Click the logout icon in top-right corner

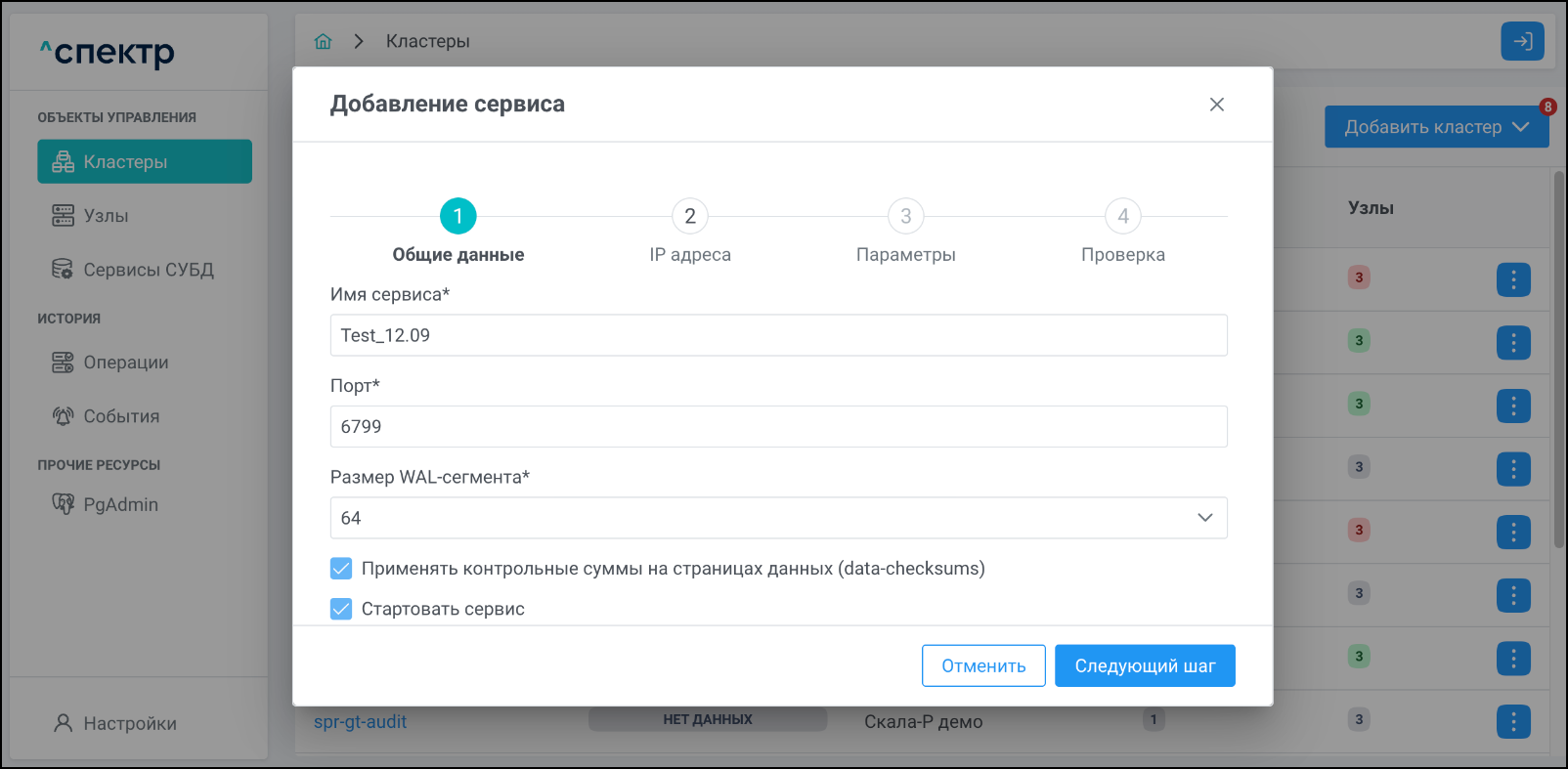click(1522, 41)
